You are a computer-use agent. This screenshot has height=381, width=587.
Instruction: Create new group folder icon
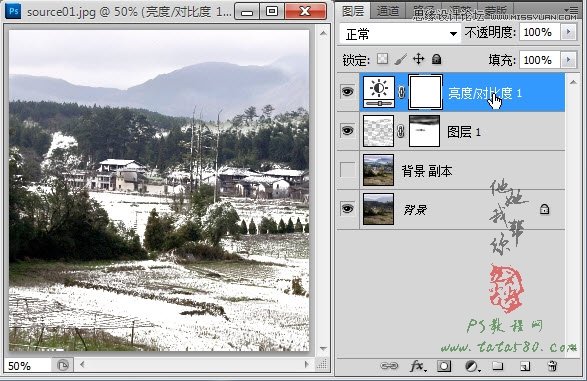498,366
